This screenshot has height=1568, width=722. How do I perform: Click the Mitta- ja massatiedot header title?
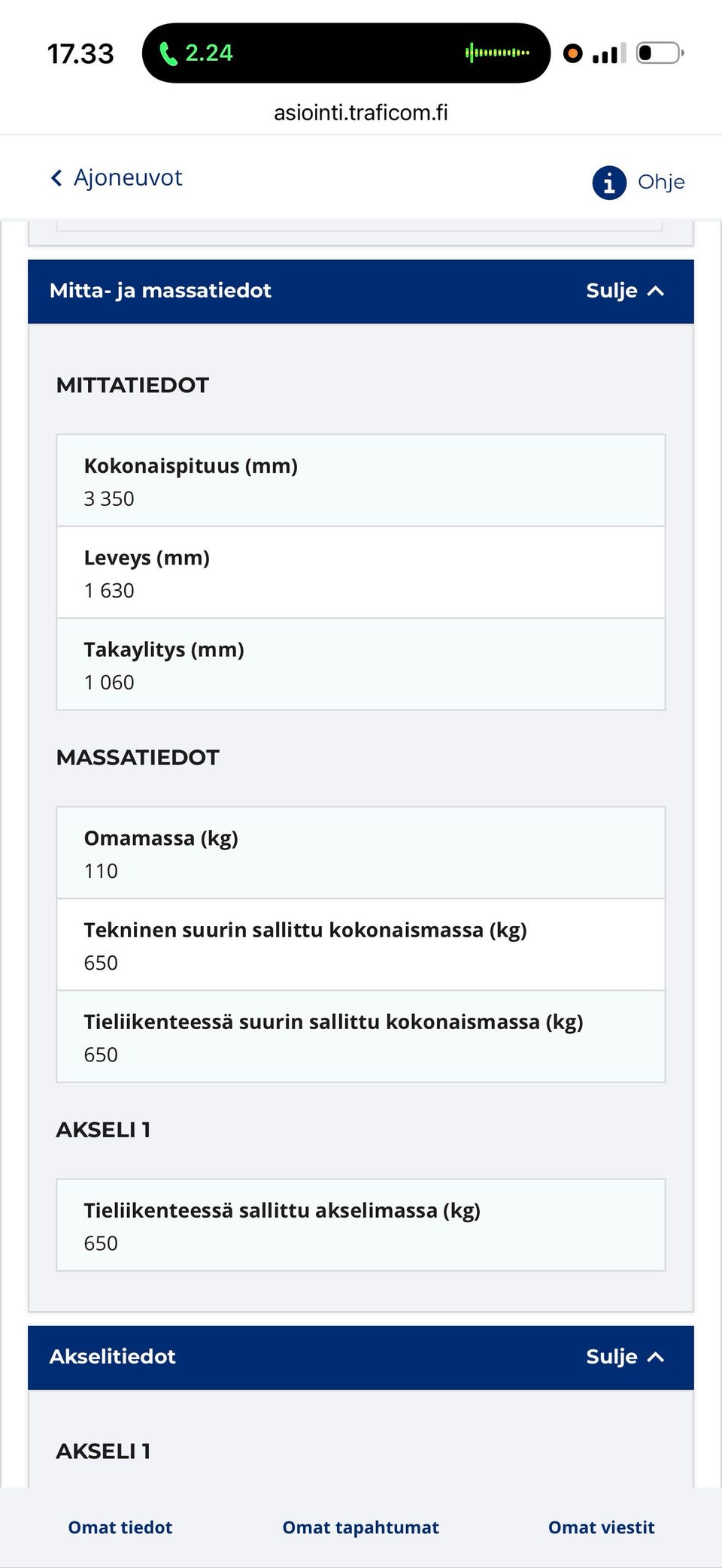click(x=160, y=291)
